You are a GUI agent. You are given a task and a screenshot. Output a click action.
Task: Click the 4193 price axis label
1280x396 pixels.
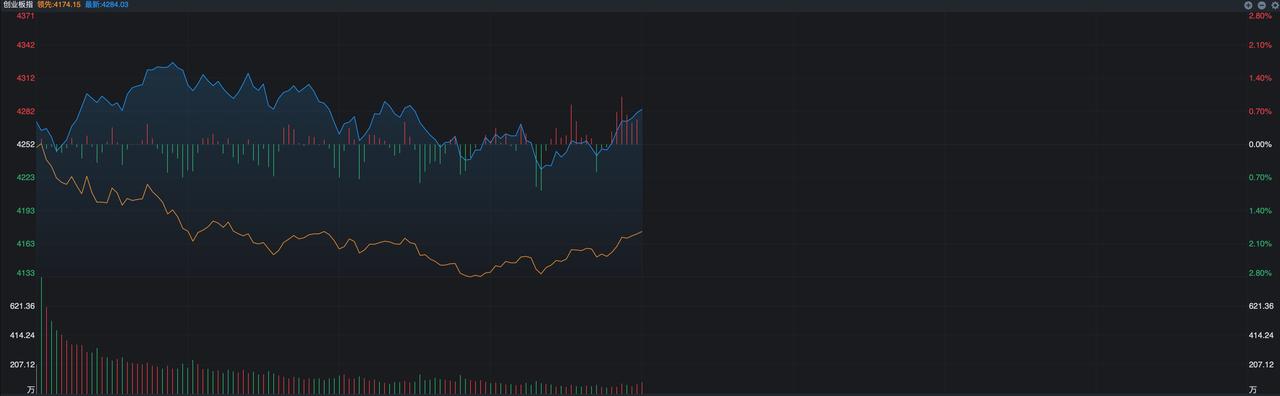[x=26, y=211]
